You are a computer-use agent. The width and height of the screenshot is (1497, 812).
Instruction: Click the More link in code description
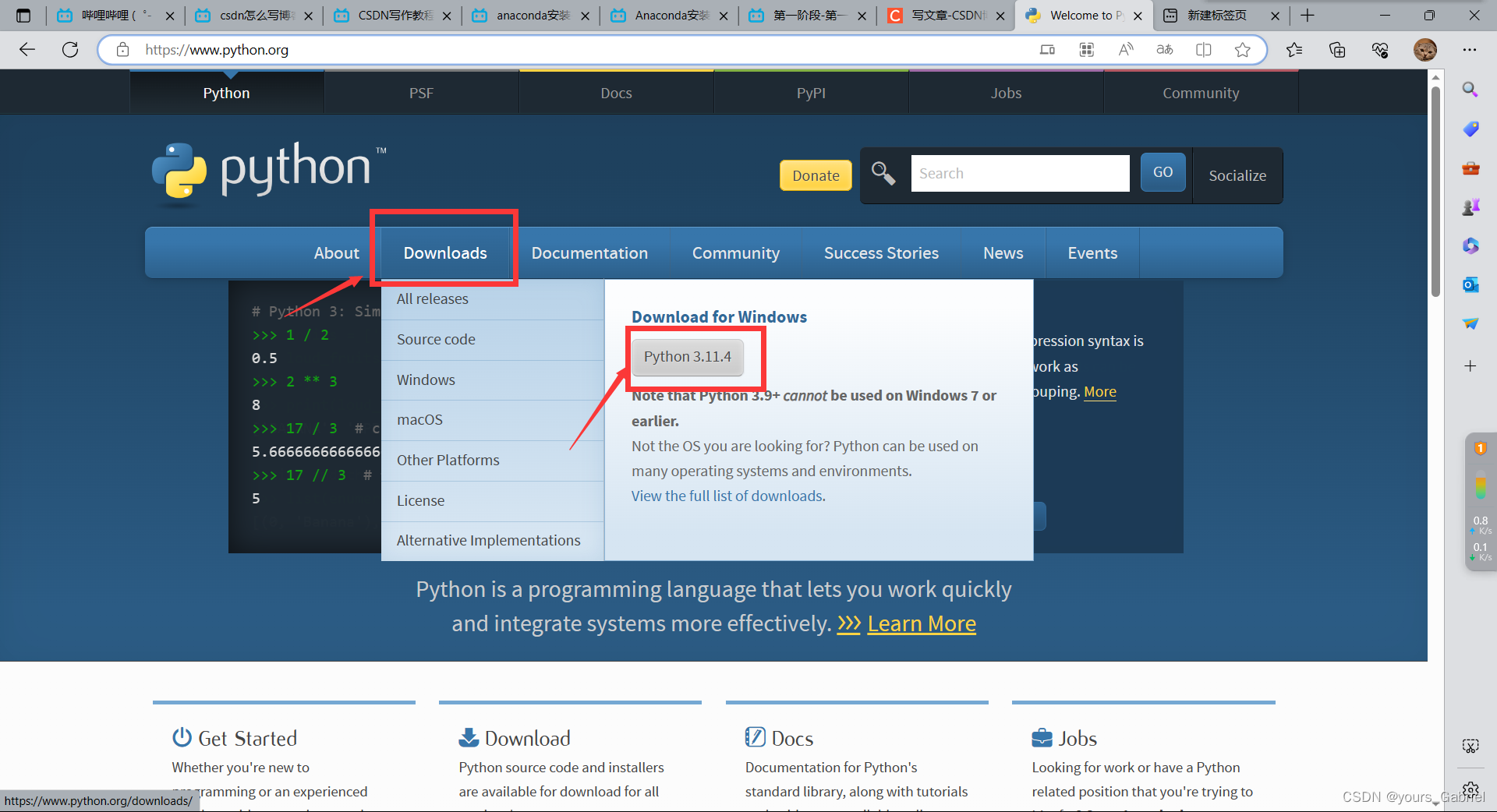(1100, 392)
